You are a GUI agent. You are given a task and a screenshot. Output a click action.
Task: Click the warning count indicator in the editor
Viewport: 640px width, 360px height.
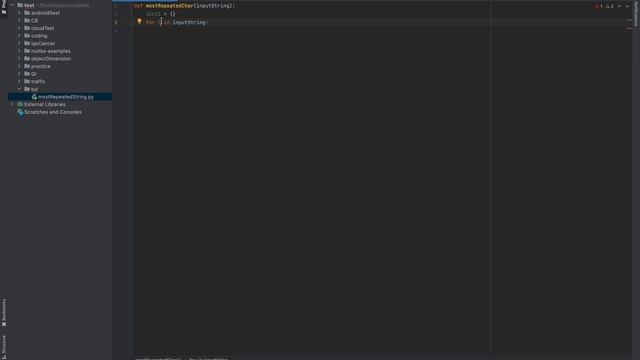(610, 6)
